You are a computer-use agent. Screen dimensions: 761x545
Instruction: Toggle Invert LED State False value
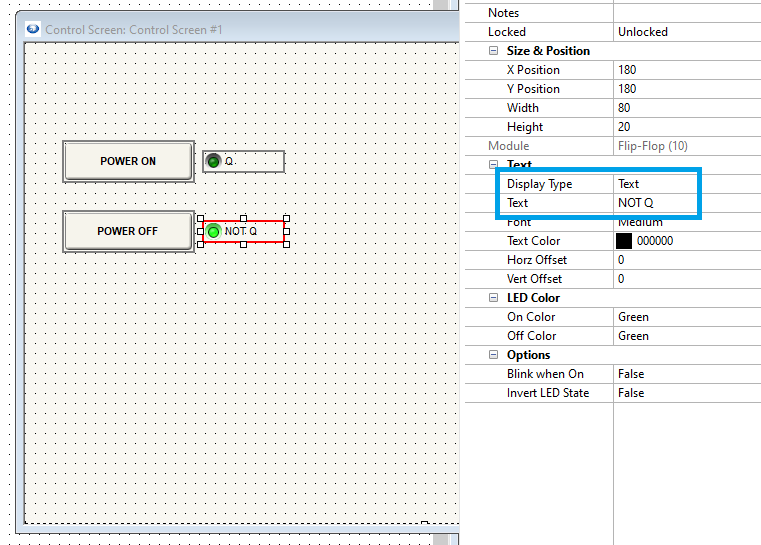(x=687, y=393)
